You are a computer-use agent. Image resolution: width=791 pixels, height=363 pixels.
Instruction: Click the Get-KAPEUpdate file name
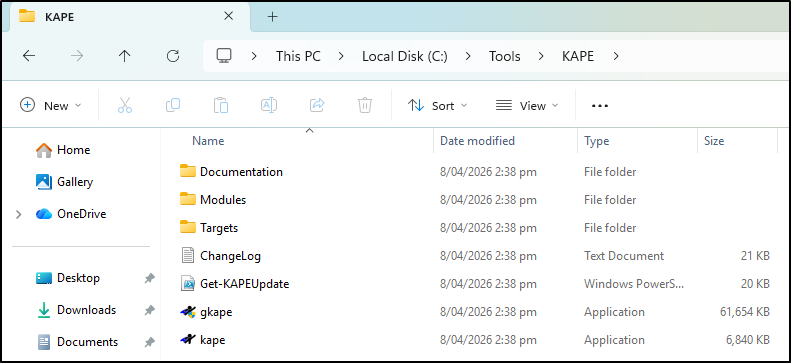pos(245,284)
